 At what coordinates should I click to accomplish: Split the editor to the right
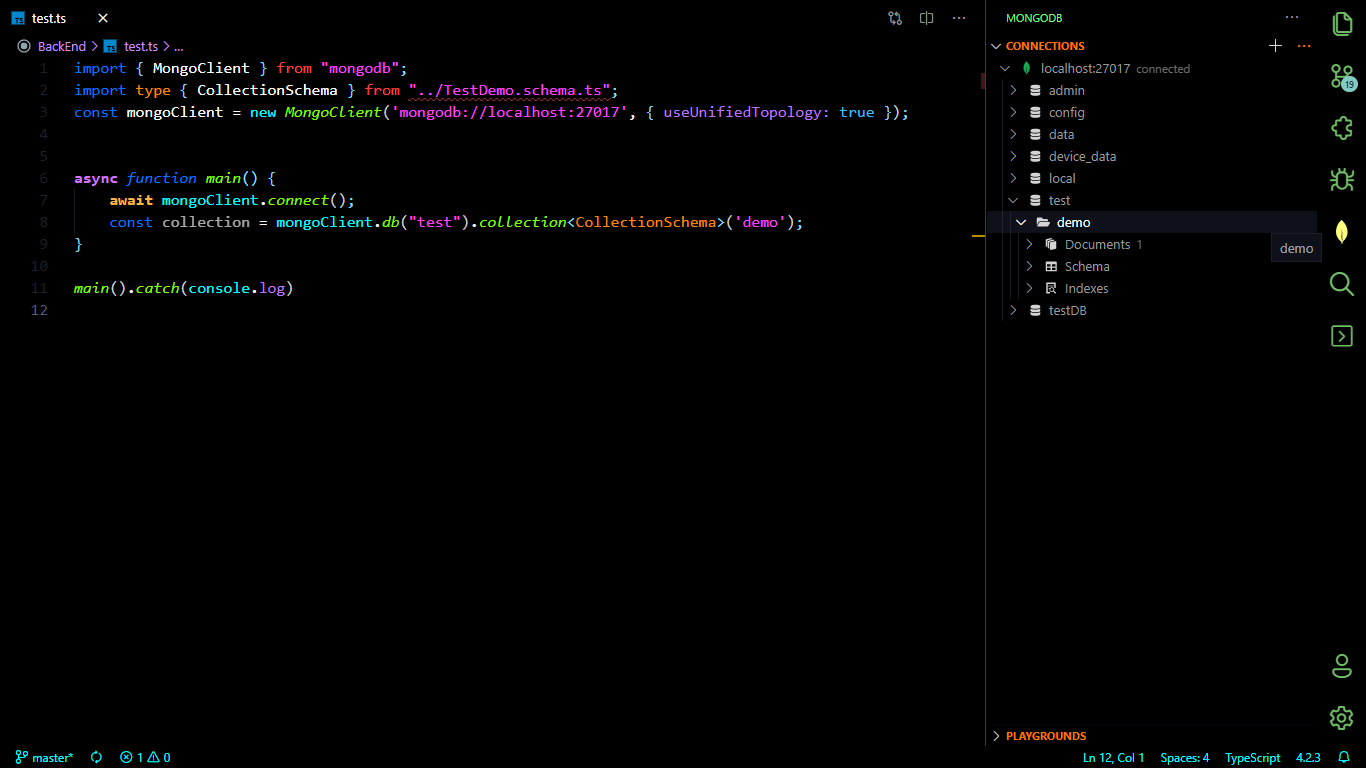tap(927, 18)
